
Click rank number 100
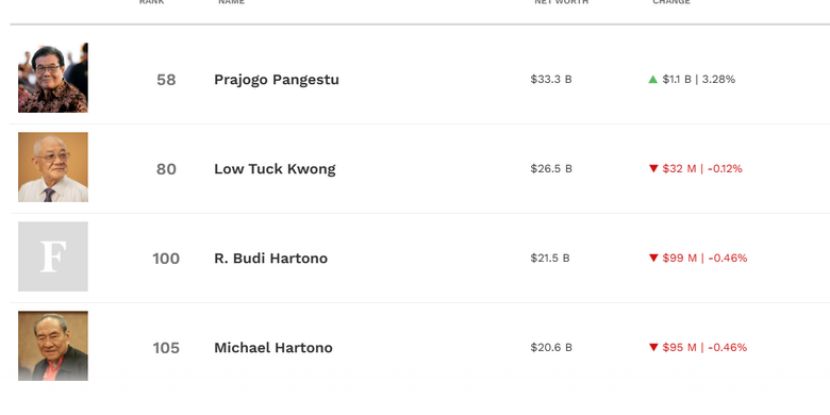[166, 258]
